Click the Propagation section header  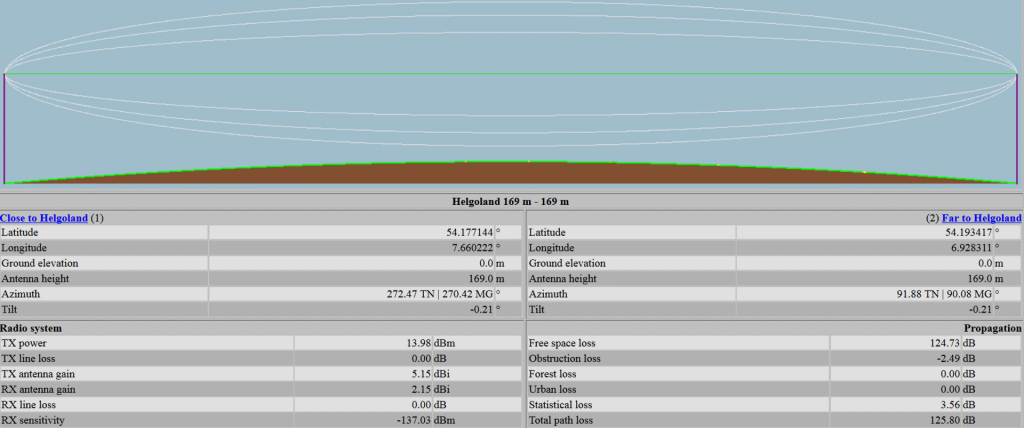click(x=992, y=328)
